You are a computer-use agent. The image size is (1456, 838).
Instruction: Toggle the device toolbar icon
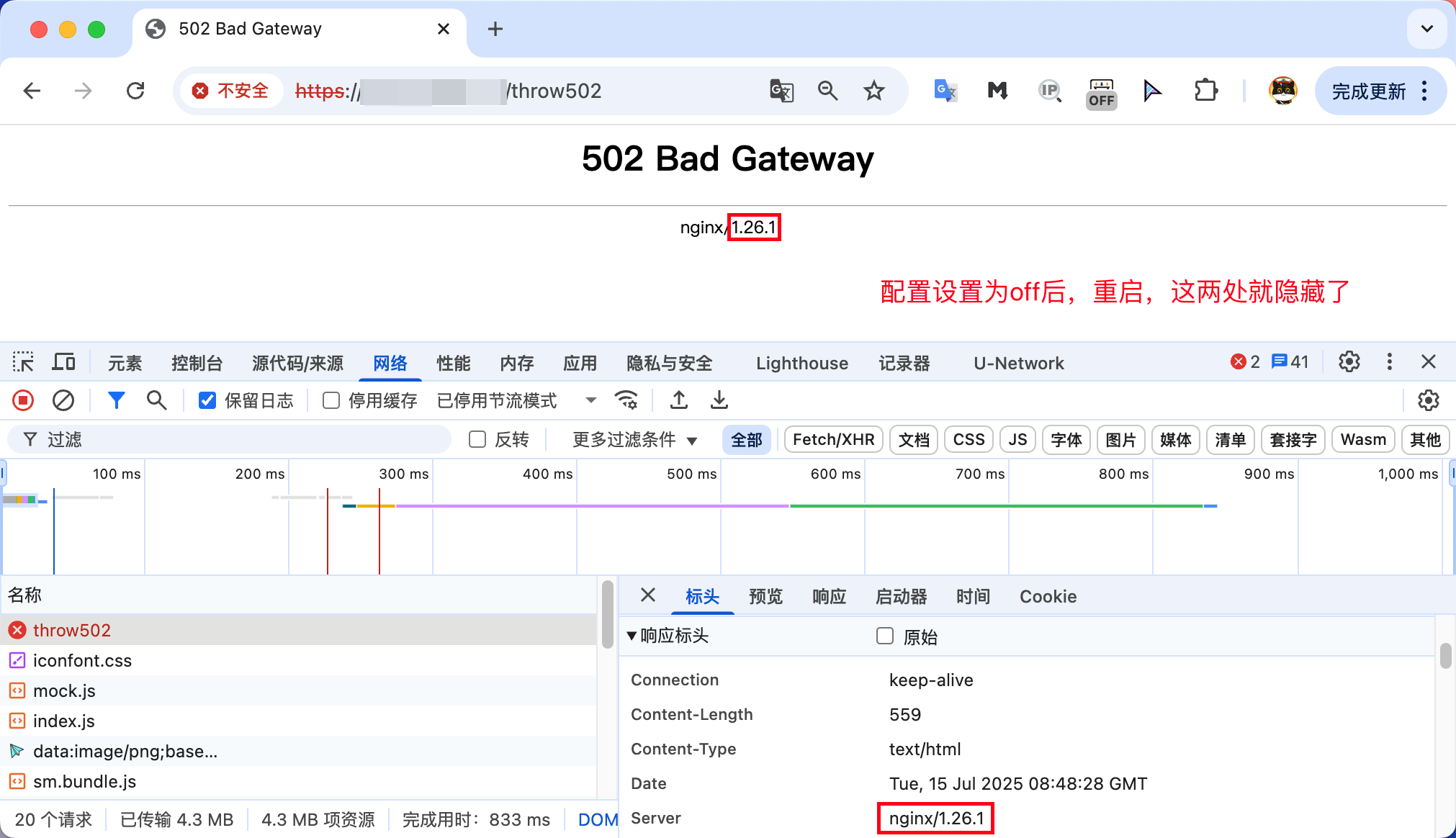coord(63,362)
